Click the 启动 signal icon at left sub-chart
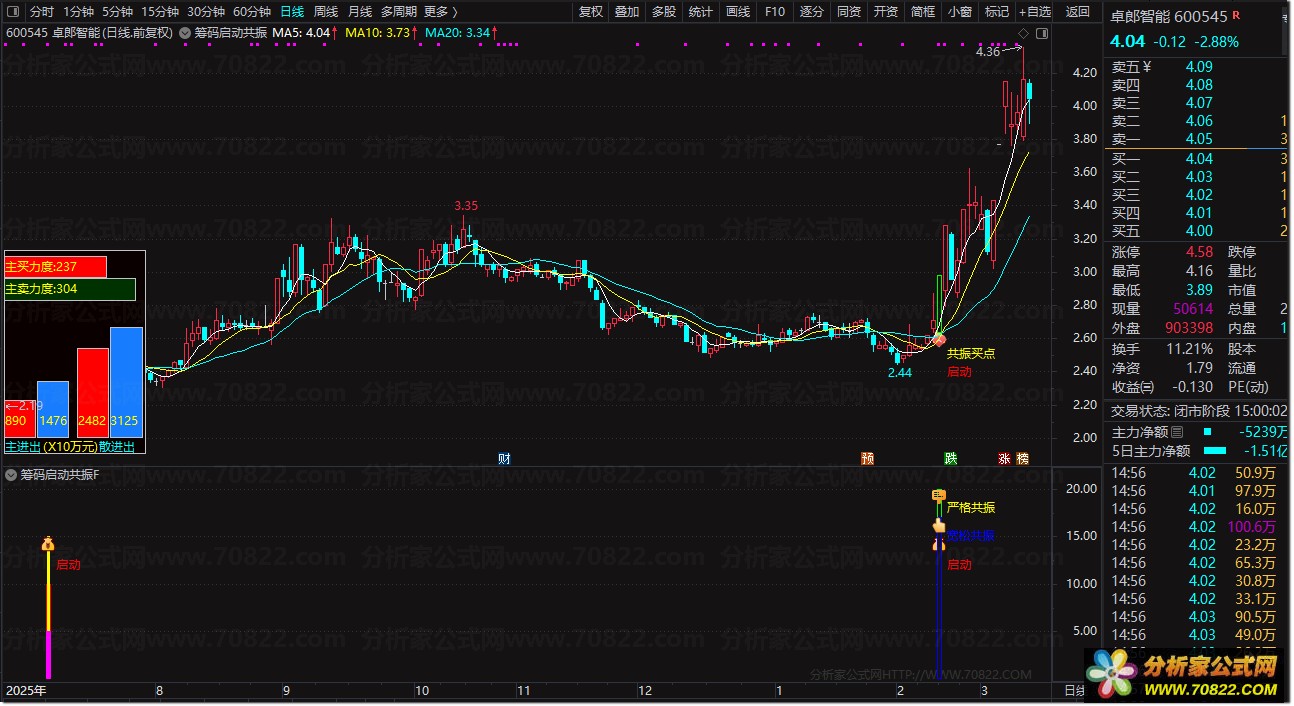The height and width of the screenshot is (706, 1294). tap(47, 544)
